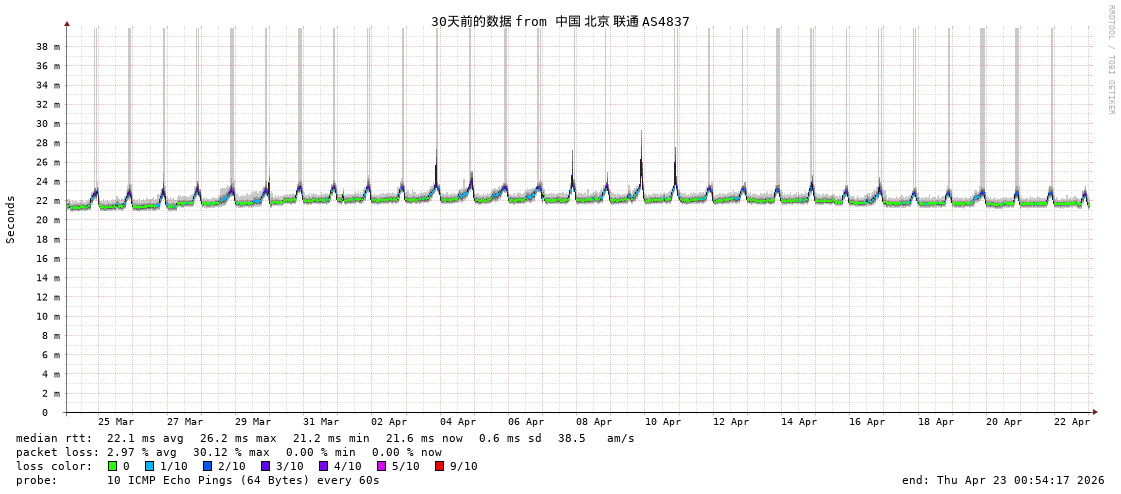Click the '08 Apr' x-axis label
This screenshot has height=494, width=1121.
pyautogui.click(x=594, y=423)
